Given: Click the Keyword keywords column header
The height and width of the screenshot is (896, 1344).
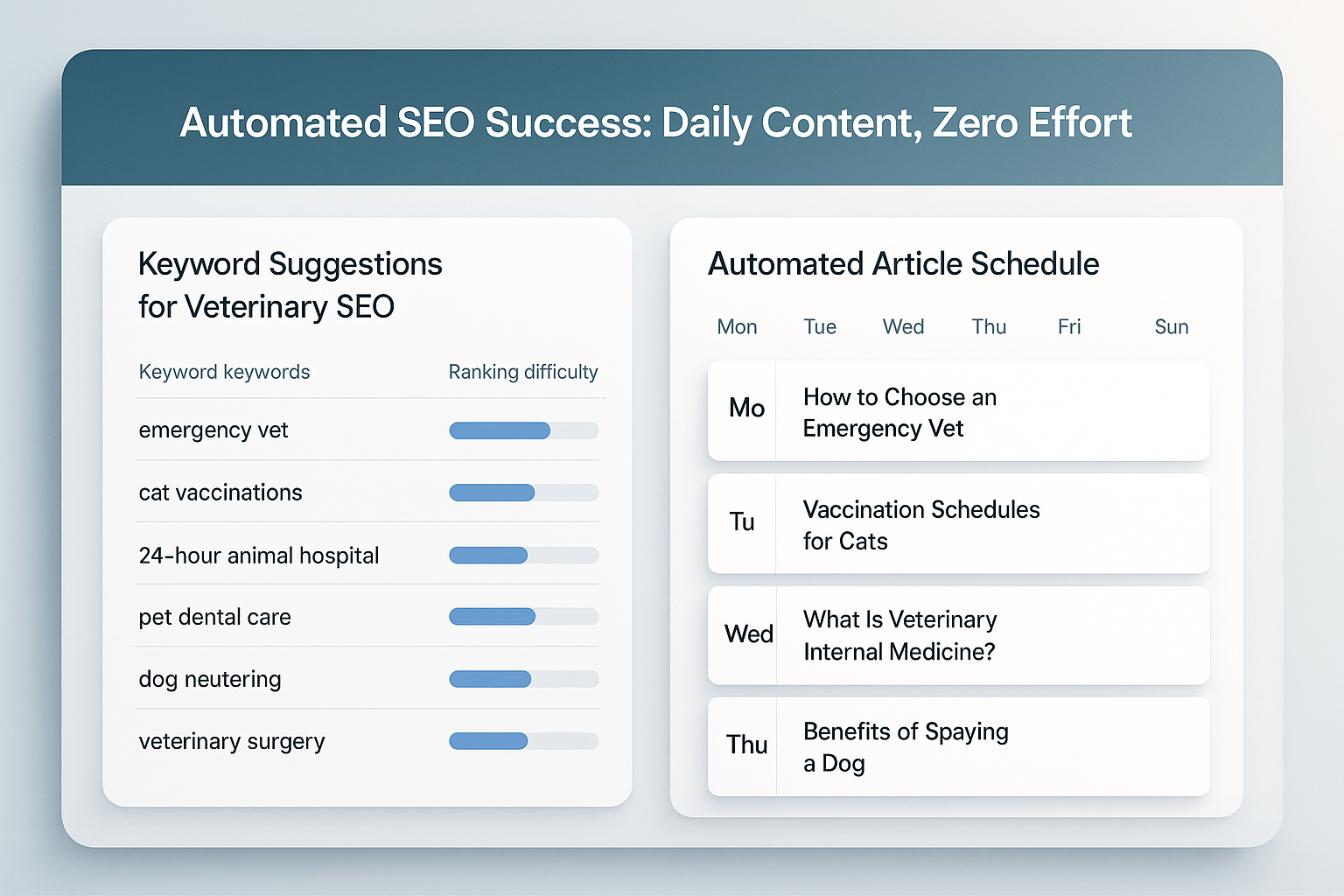Looking at the screenshot, I should click(224, 372).
